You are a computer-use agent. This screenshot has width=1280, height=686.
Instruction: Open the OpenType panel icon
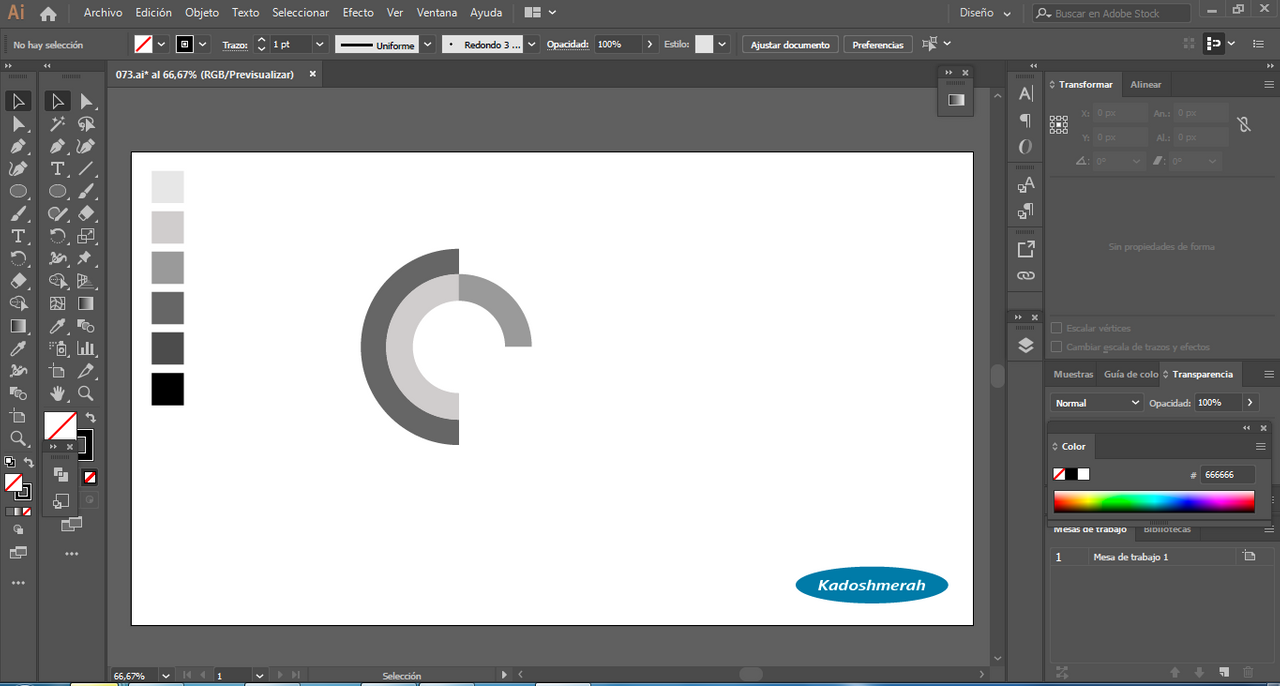(1026, 147)
